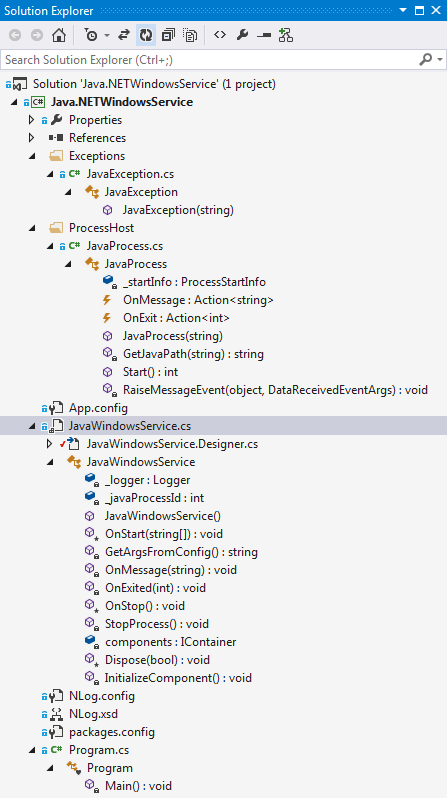Toggle the Show All Files icon
The width and height of the screenshot is (447, 798).
(190, 35)
